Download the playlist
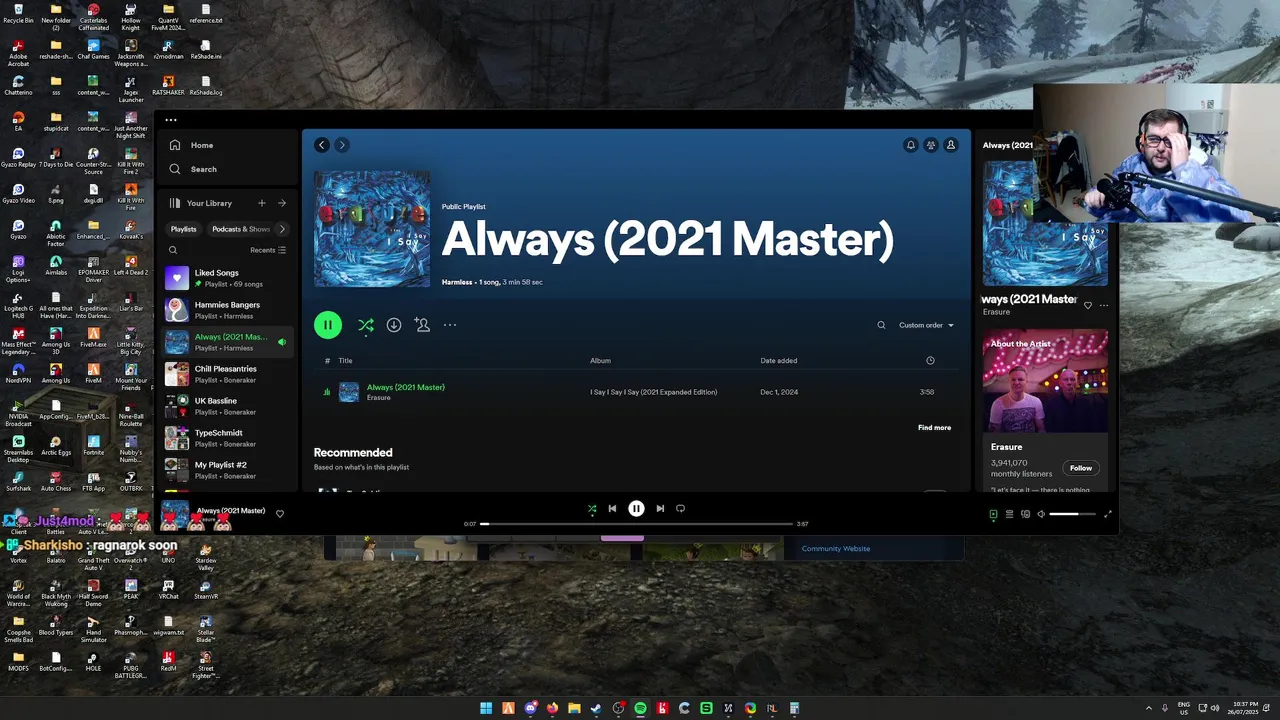 [394, 325]
